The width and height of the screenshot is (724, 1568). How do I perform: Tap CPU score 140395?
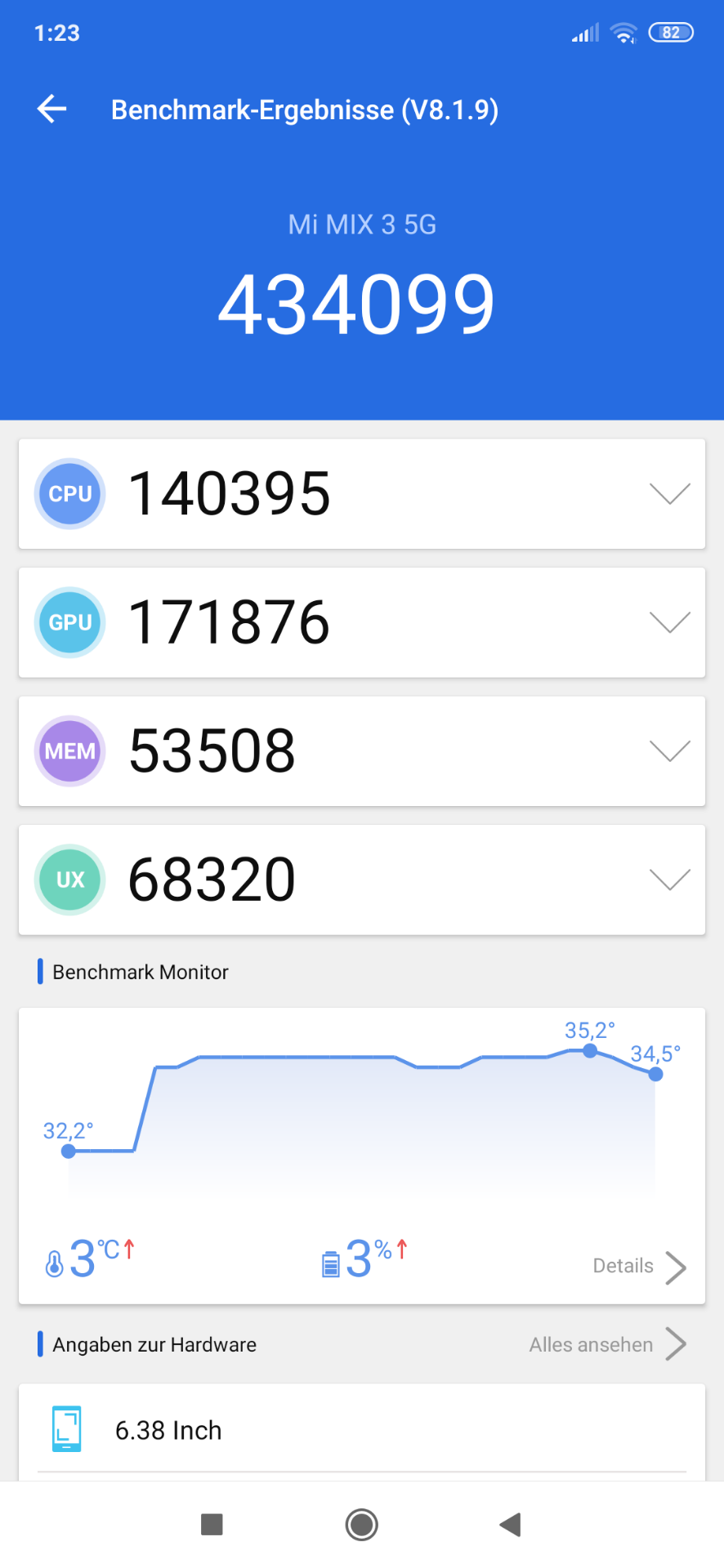coord(230,494)
